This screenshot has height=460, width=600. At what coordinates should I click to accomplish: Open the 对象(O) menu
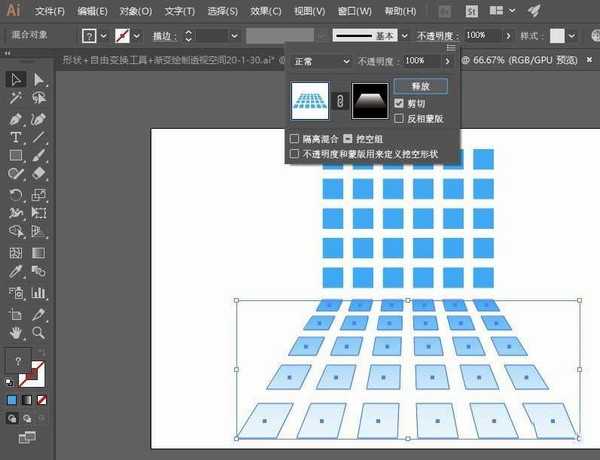[x=136, y=11]
